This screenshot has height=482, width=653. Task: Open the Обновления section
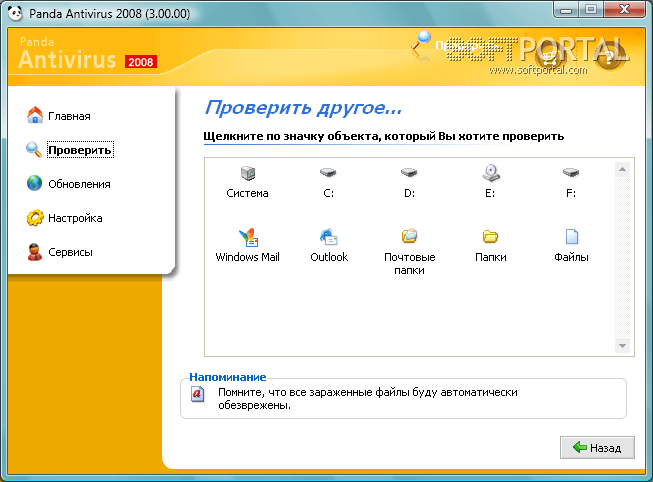tap(69, 184)
